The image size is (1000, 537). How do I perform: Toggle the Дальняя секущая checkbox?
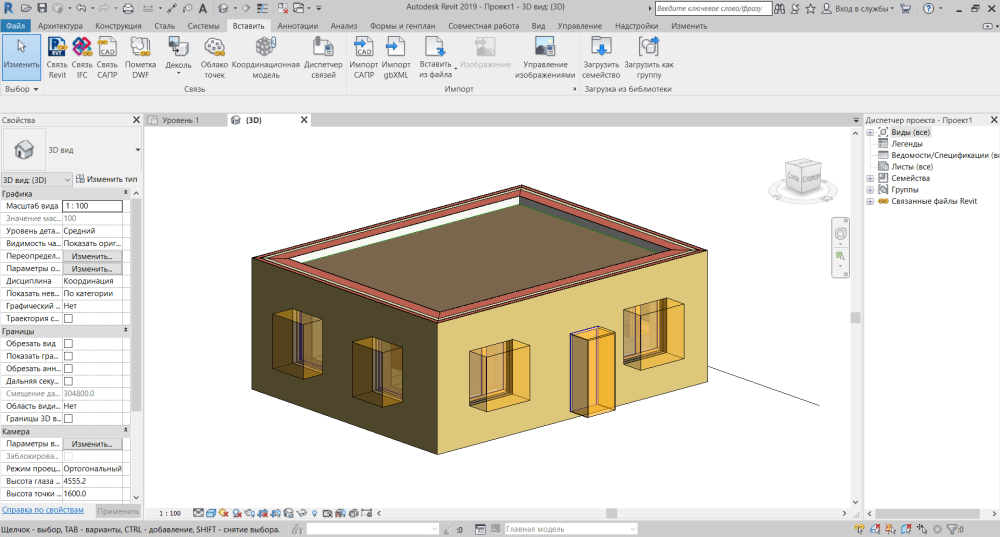[69, 381]
